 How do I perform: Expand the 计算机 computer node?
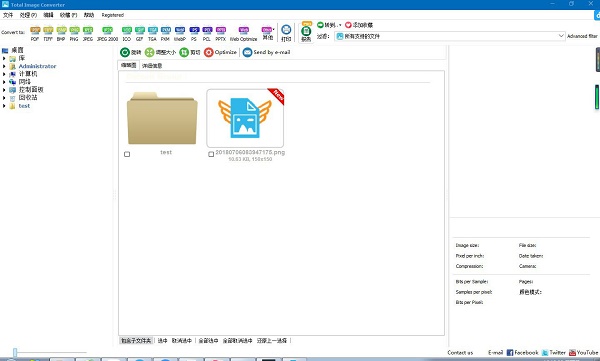pos(4,74)
